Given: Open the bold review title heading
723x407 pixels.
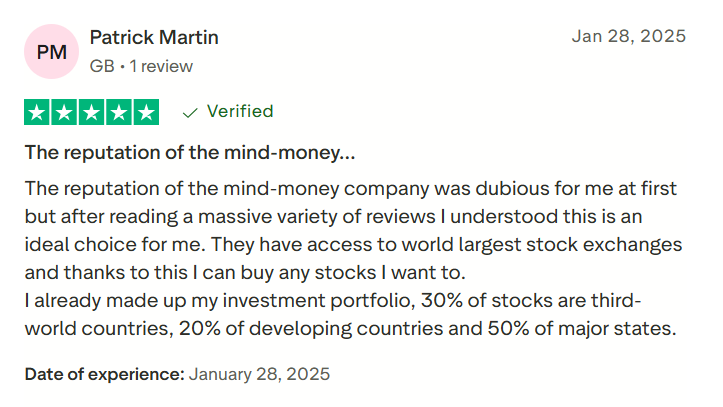Looking at the screenshot, I should 189,153.
